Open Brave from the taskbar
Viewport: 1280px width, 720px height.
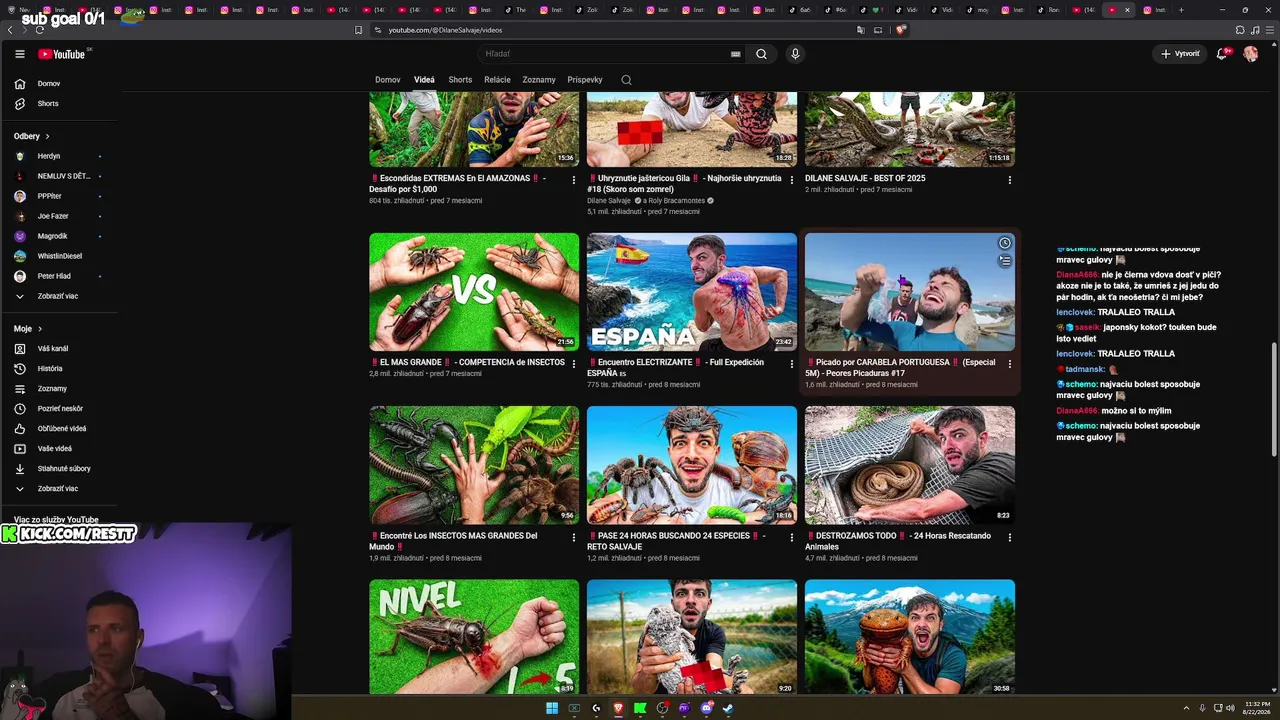coord(618,709)
